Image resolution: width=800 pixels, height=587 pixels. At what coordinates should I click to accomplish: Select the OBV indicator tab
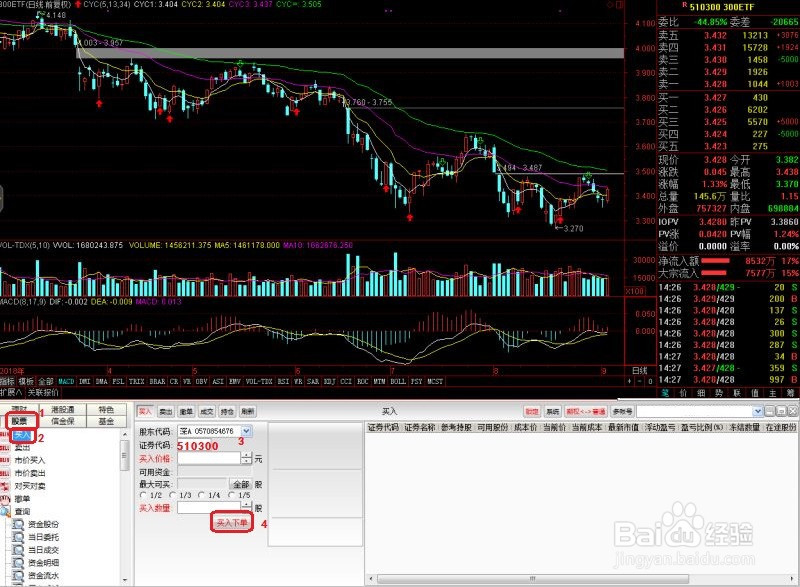coord(202,381)
